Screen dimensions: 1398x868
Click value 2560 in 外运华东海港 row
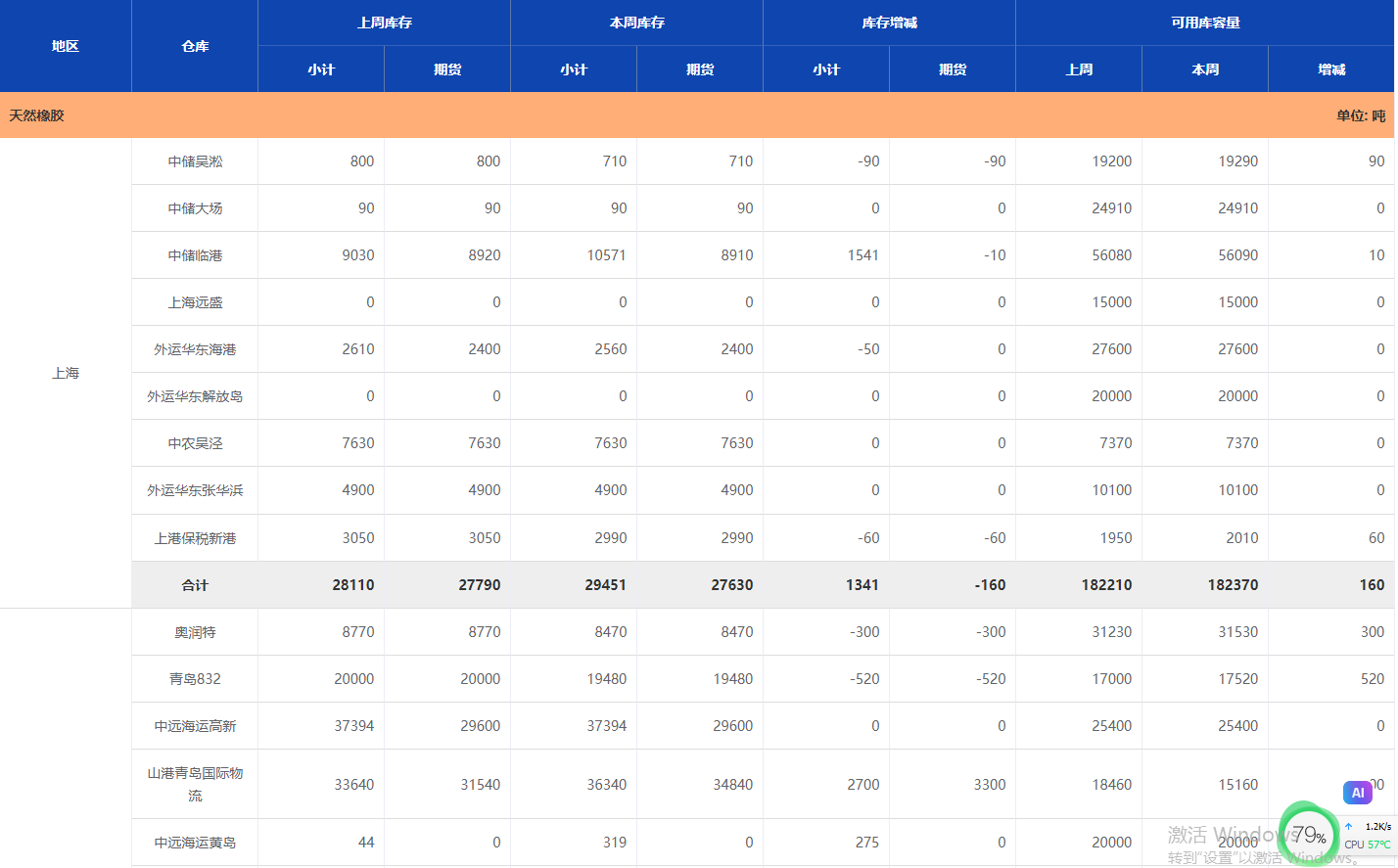tap(610, 349)
